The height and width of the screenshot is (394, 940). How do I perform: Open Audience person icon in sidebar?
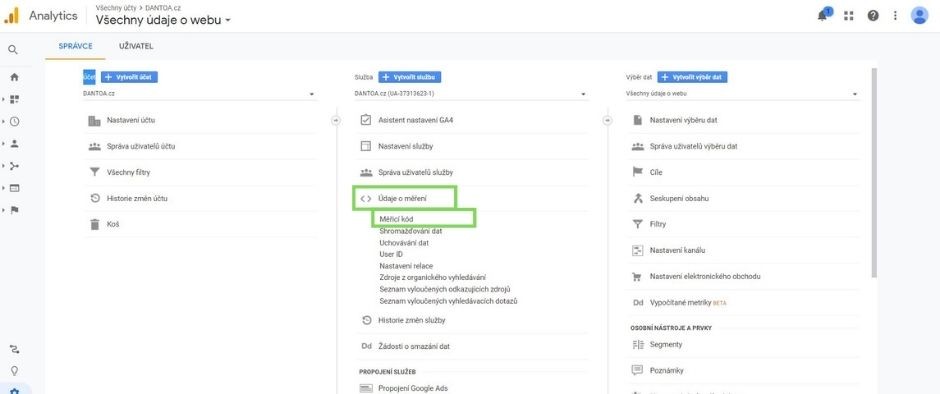(x=14, y=143)
